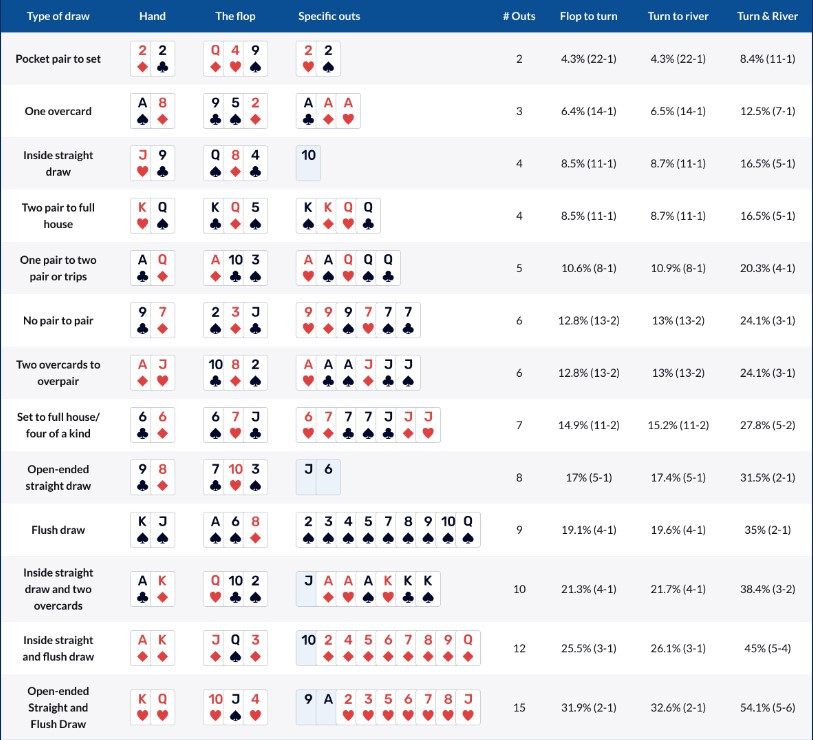813x740 pixels.
Task: Select the '38.4% (3-2)' value
Action: 767,589
